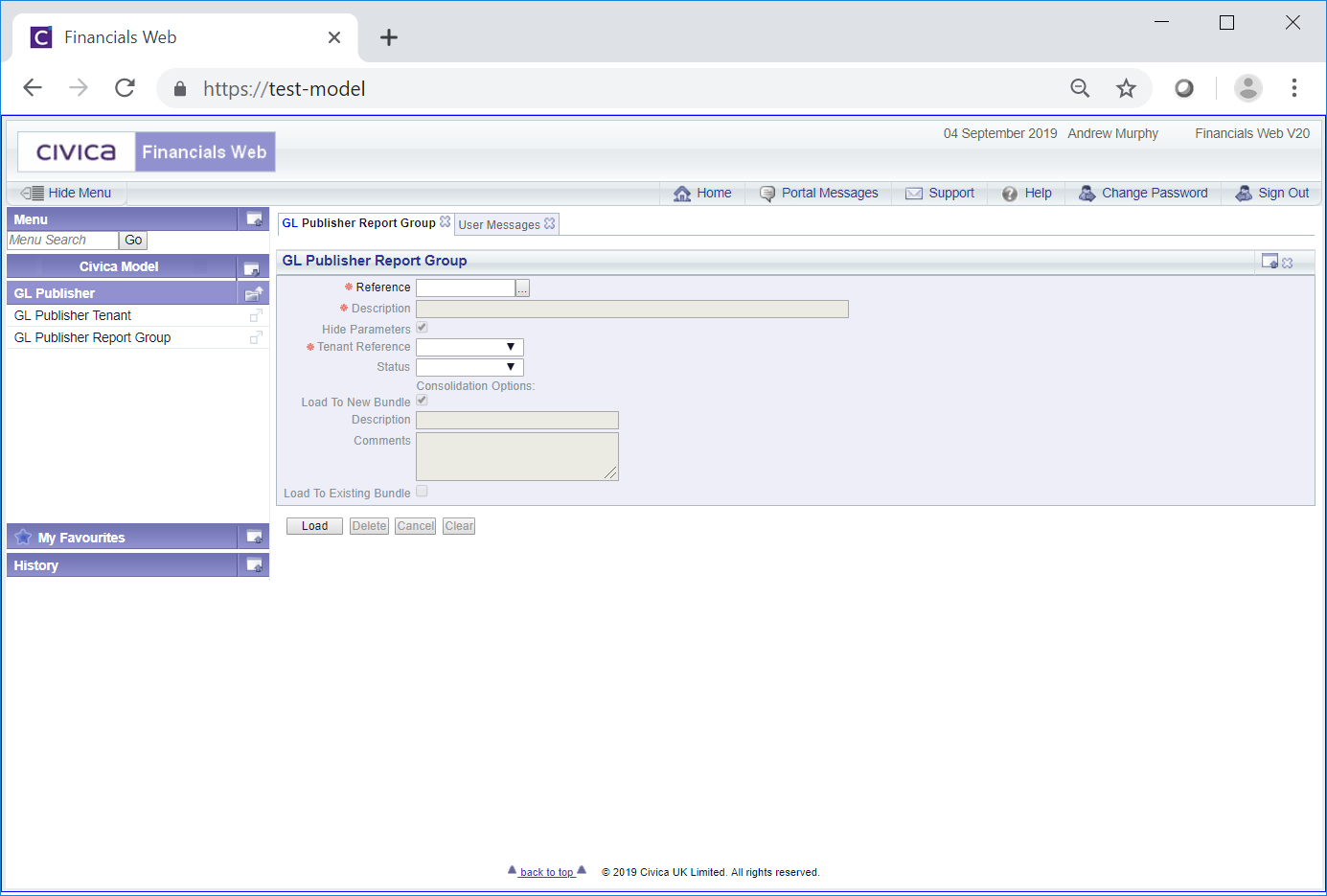
Task: Open the Status dropdown
Action: pos(469,367)
